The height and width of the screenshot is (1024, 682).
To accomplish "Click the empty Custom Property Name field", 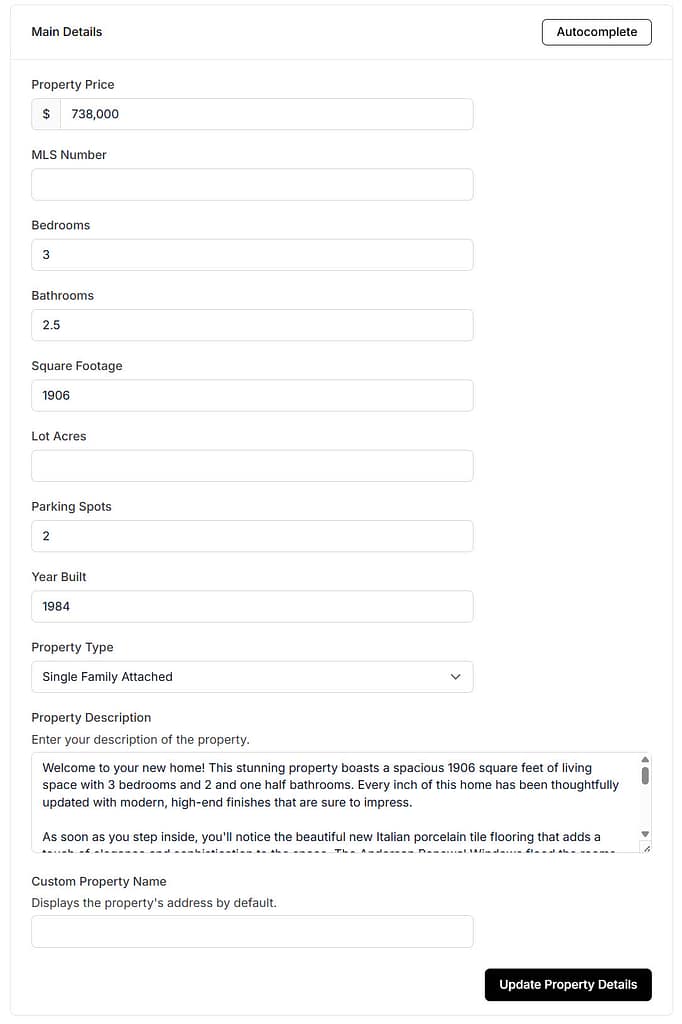I will (250, 930).
